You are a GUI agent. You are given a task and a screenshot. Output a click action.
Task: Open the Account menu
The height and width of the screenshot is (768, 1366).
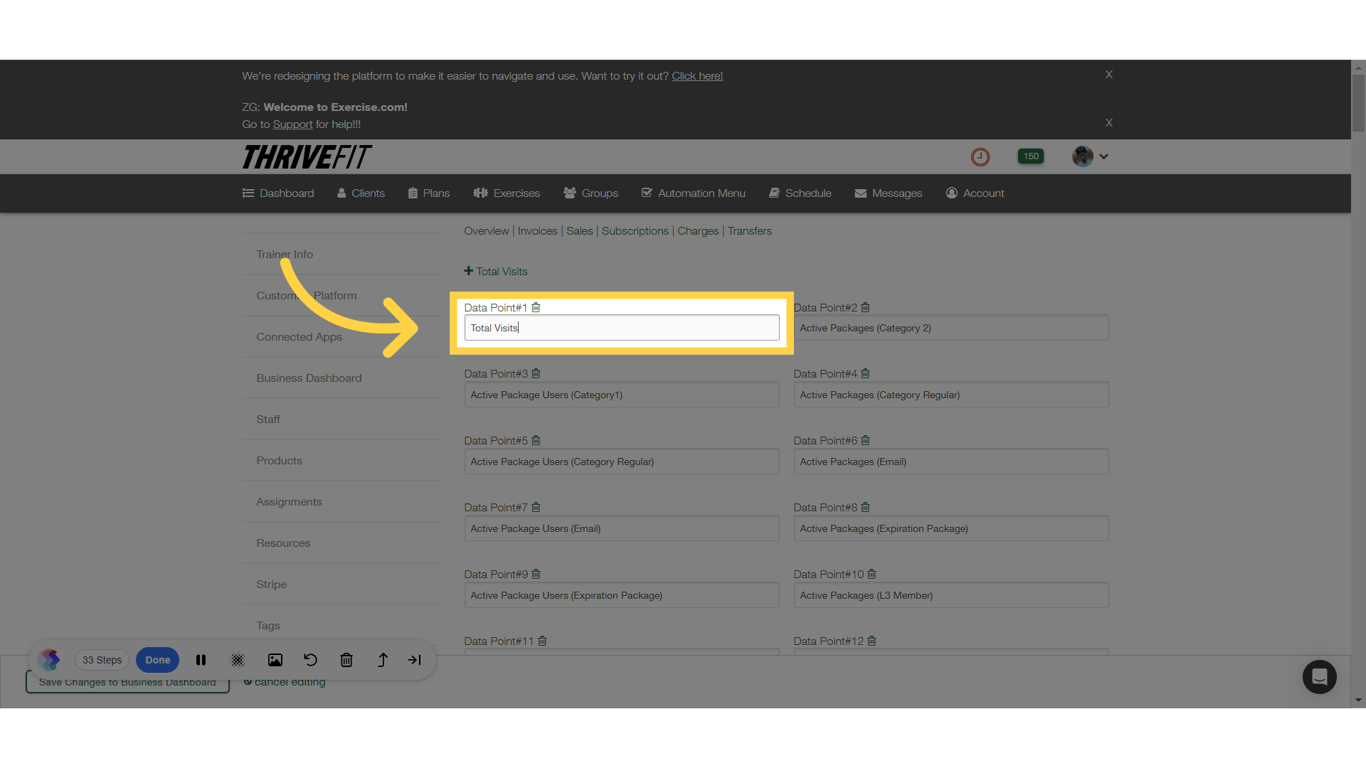tap(975, 193)
